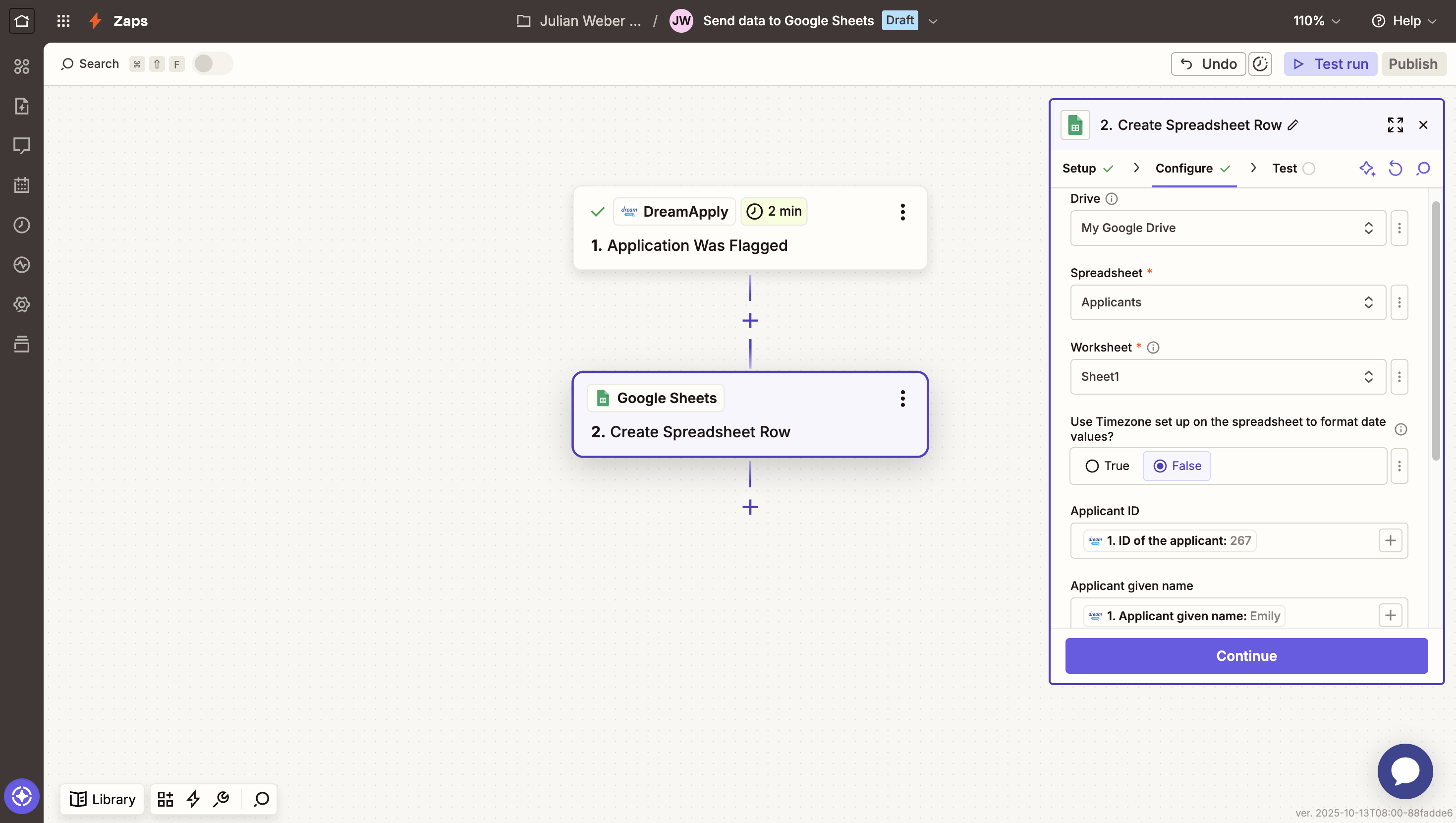Click the search icon in bottom toolbar
Image resolution: width=1456 pixels, height=823 pixels.
(x=261, y=799)
